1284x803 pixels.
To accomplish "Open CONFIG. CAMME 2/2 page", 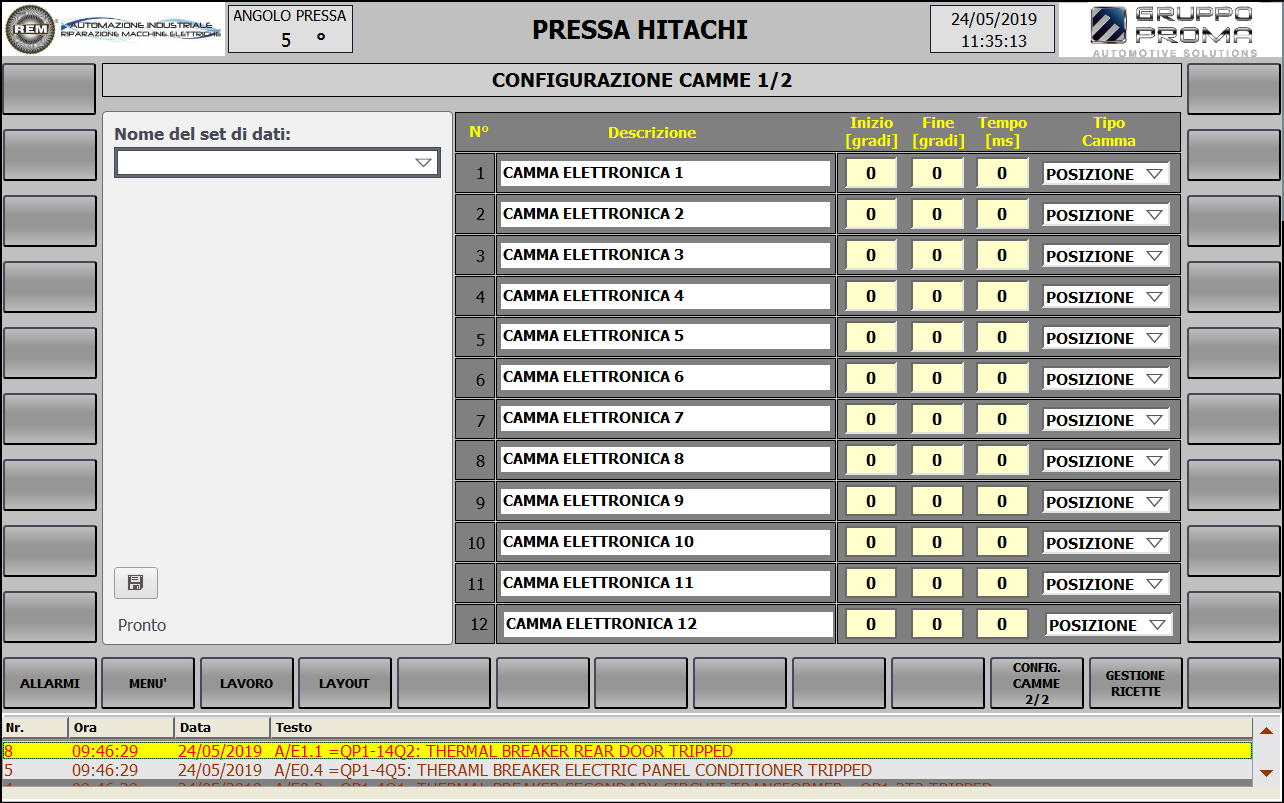I will click(1037, 683).
